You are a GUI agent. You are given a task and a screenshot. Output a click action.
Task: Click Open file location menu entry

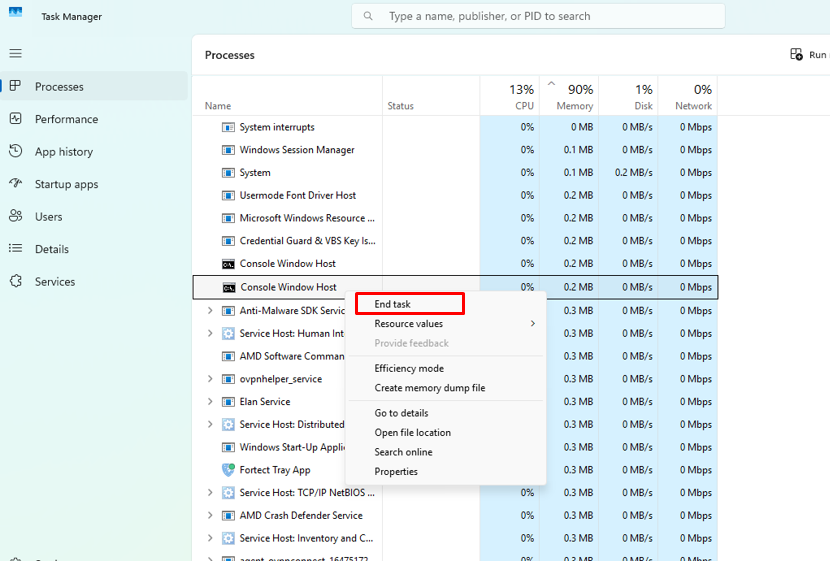click(412, 433)
